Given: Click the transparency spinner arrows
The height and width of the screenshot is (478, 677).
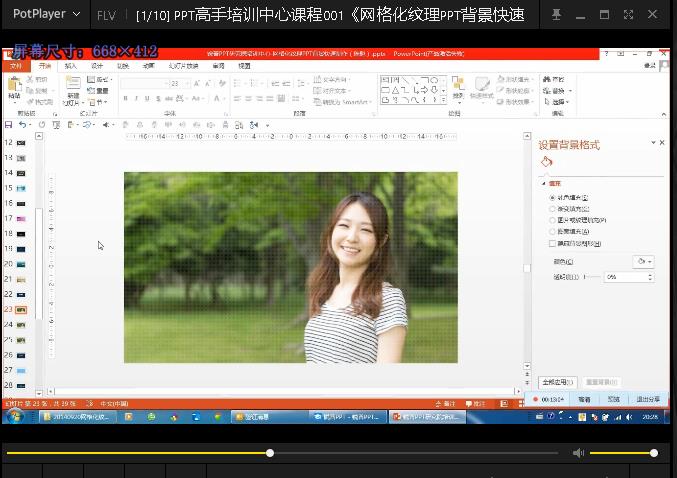Looking at the screenshot, I should coord(651,277).
